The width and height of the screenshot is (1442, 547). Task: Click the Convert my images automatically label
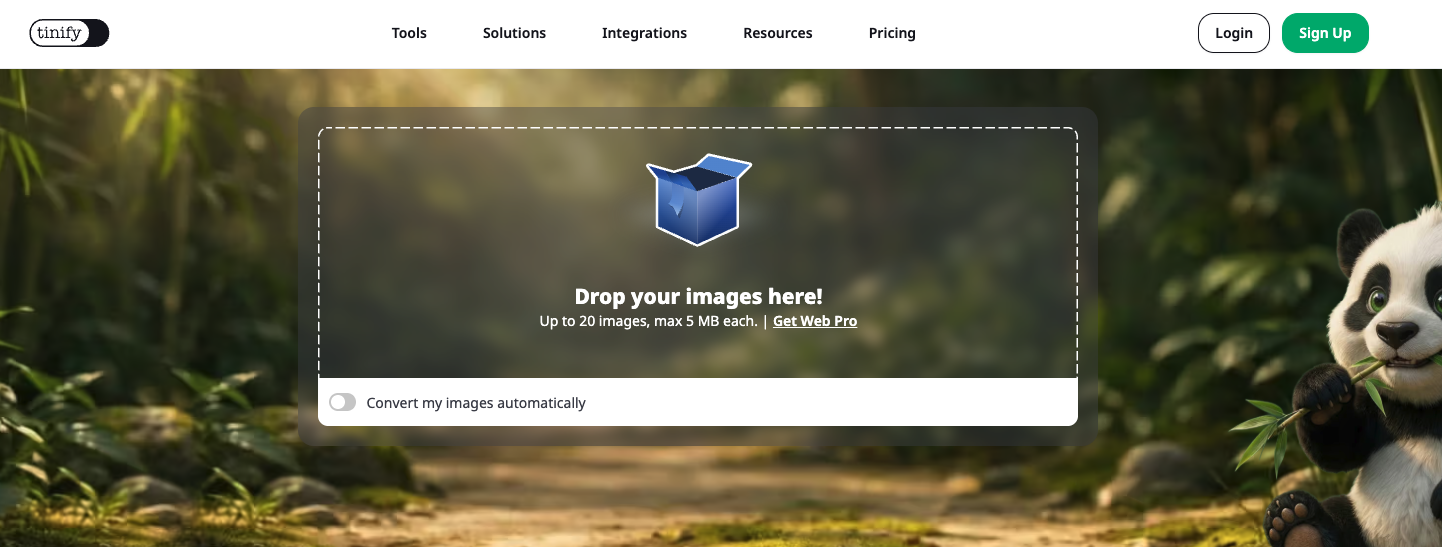click(x=476, y=403)
